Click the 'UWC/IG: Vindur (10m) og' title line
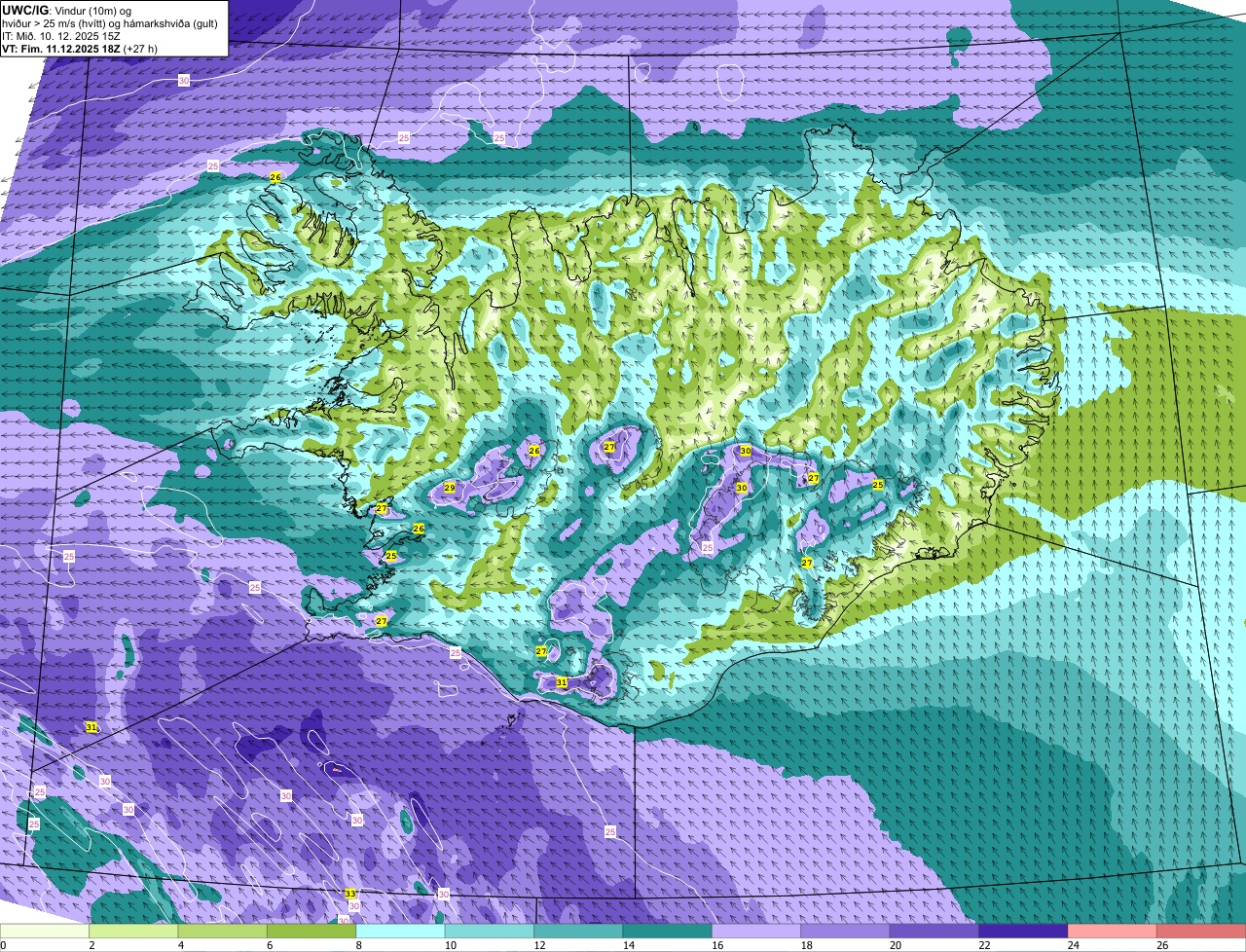The image size is (1246, 952). [x=67, y=9]
